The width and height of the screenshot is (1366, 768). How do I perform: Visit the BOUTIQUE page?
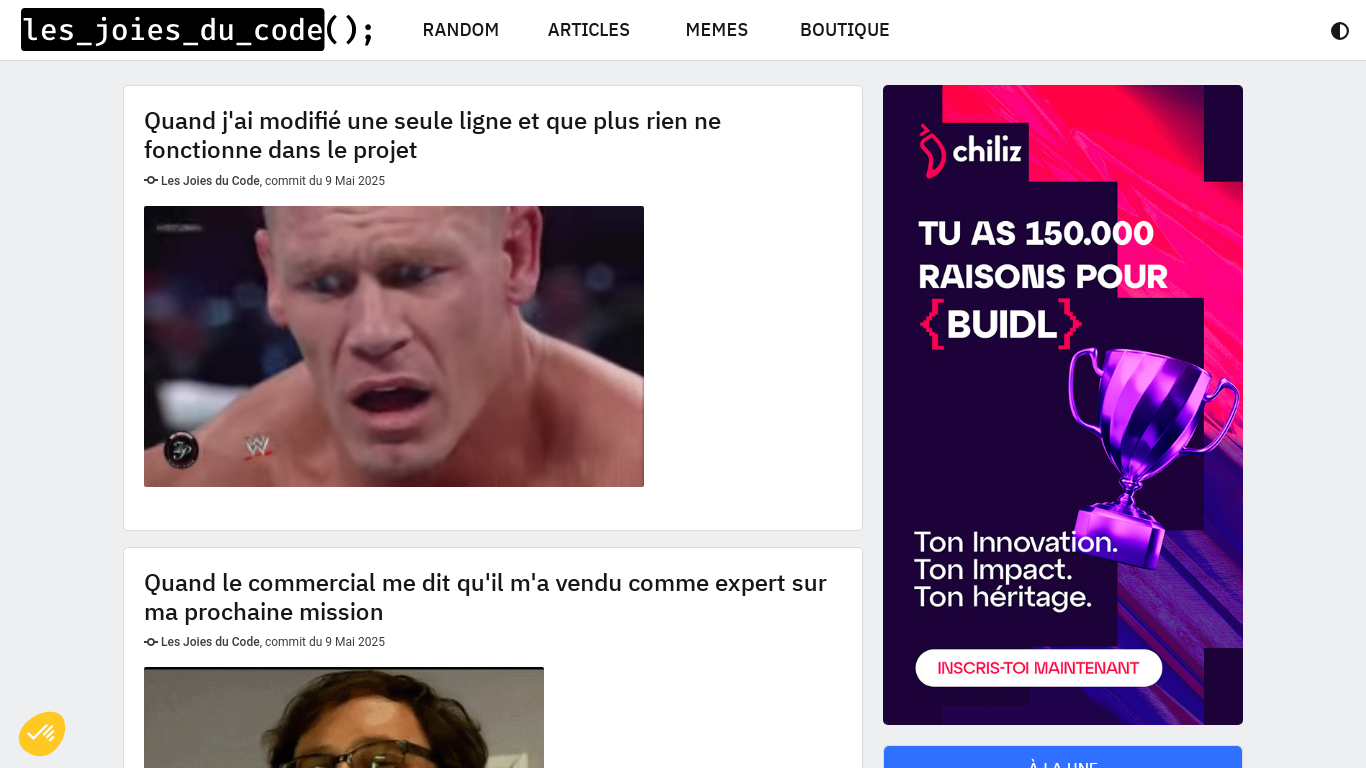point(845,30)
